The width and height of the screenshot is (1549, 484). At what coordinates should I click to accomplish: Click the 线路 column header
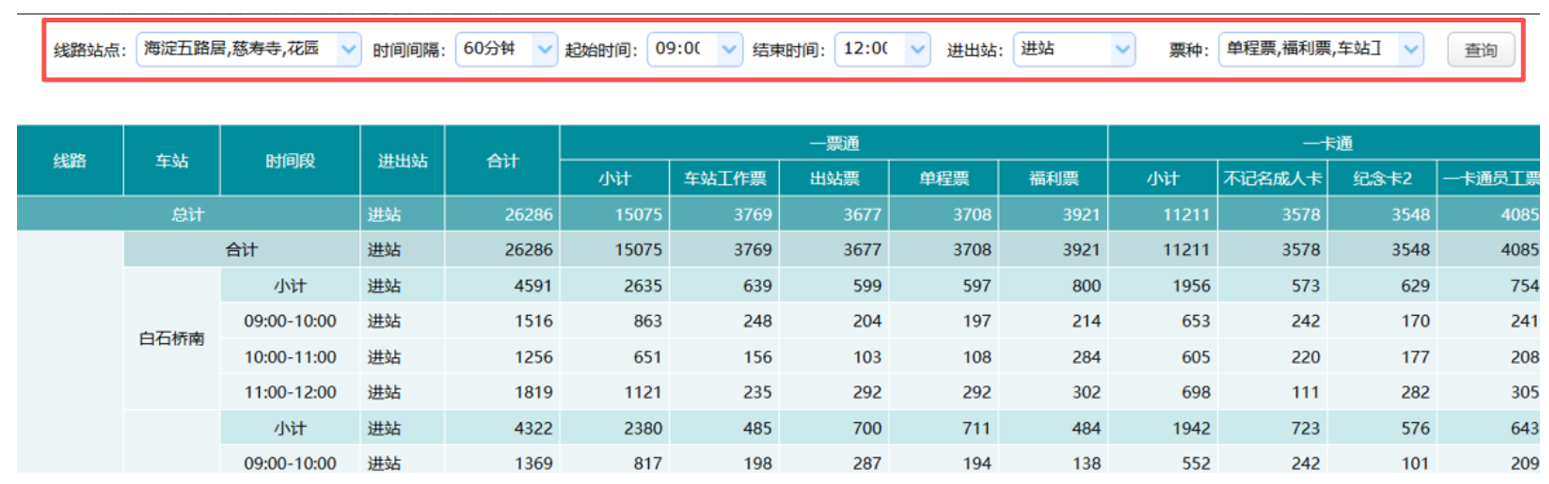(x=69, y=160)
